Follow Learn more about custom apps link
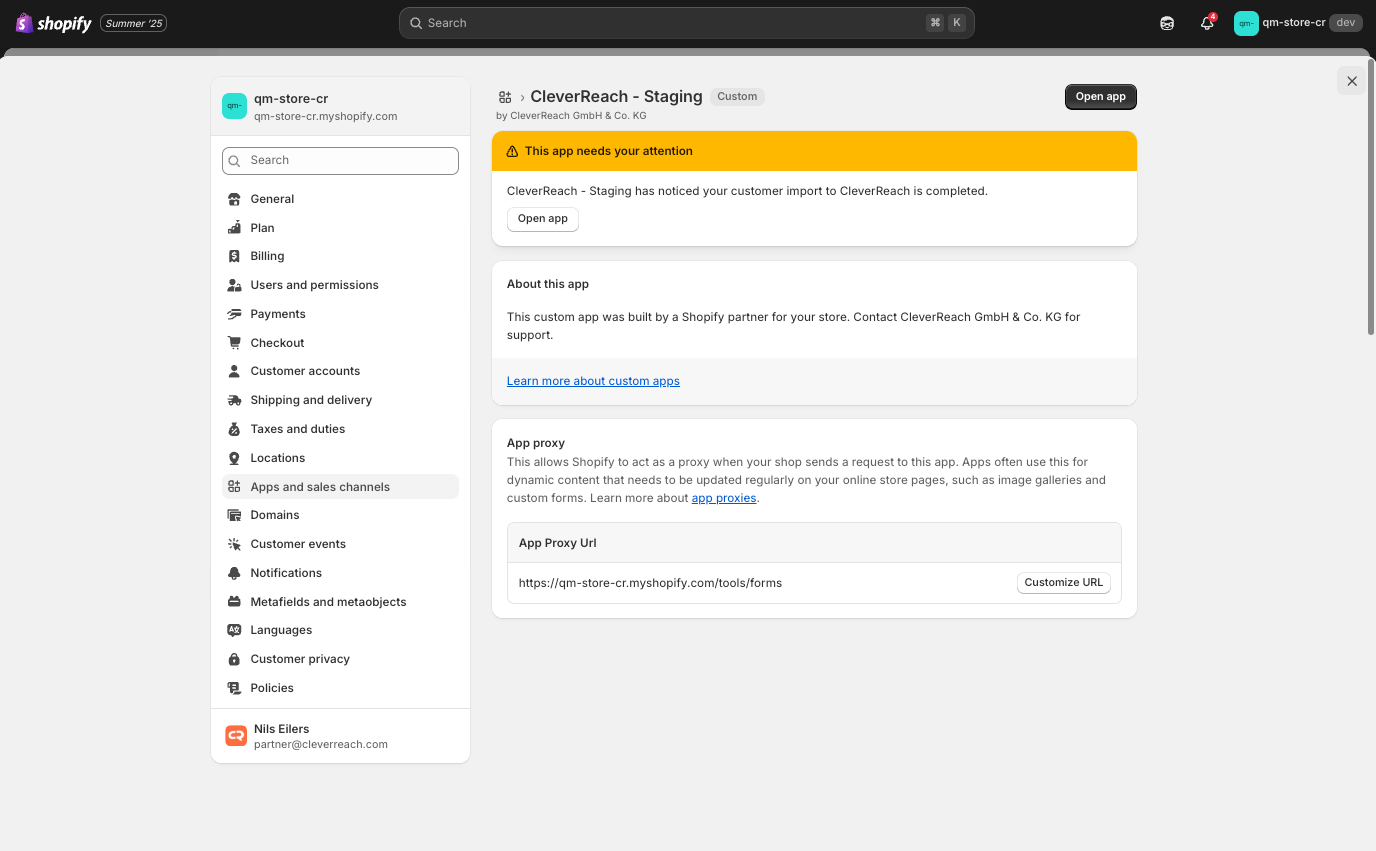This screenshot has width=1376, height=851. click(593, 381)
